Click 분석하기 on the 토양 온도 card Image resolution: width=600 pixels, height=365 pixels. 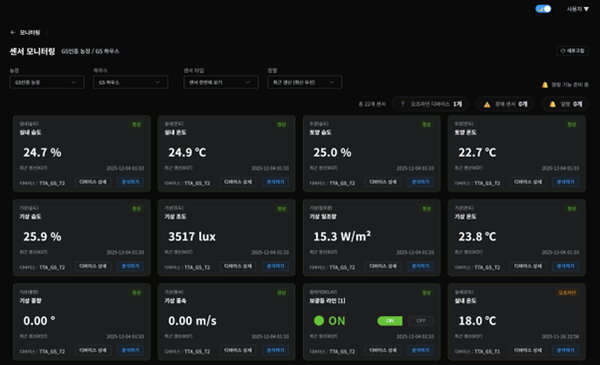566,182
